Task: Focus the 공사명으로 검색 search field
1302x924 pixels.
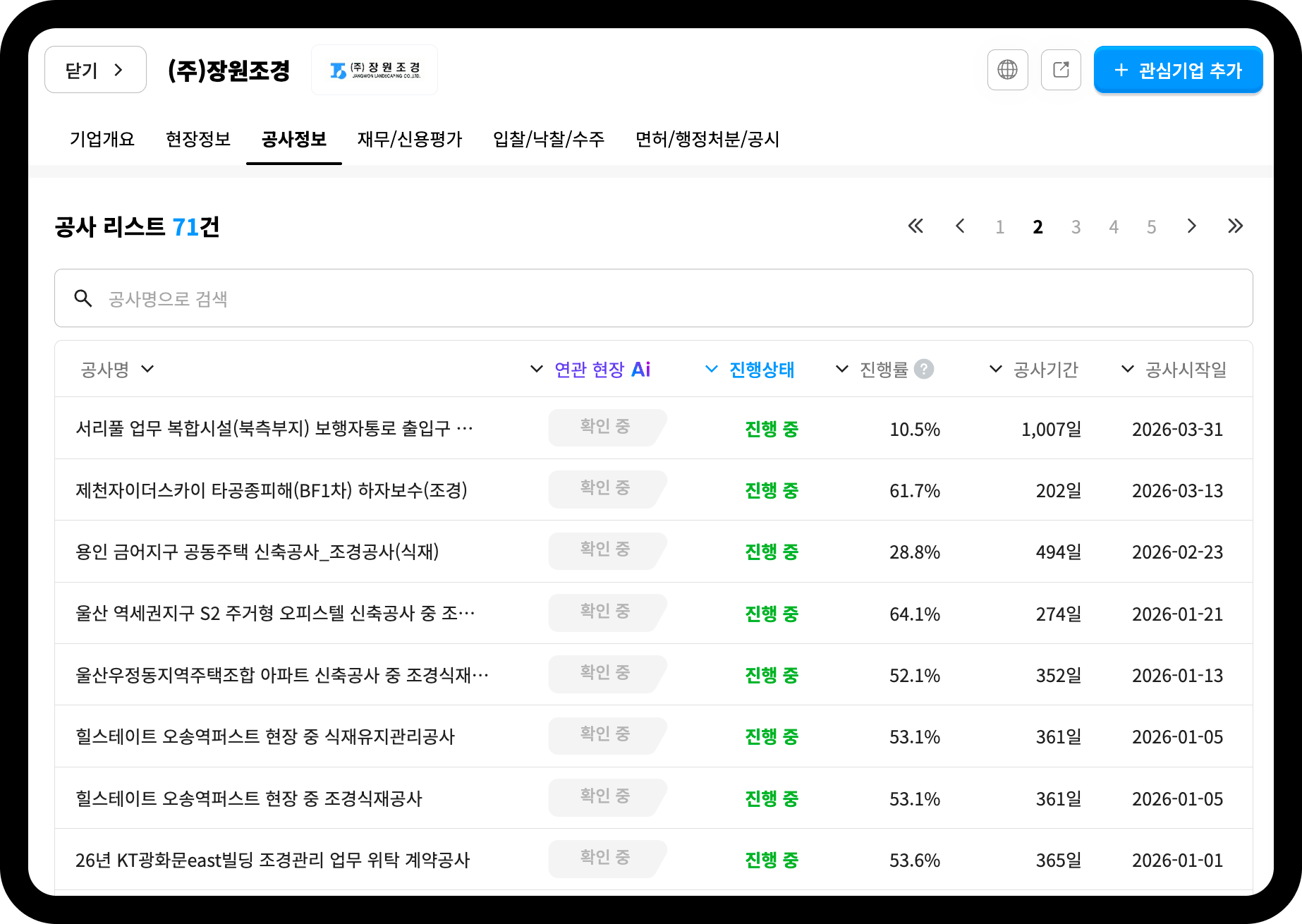Action: (653, 298)
